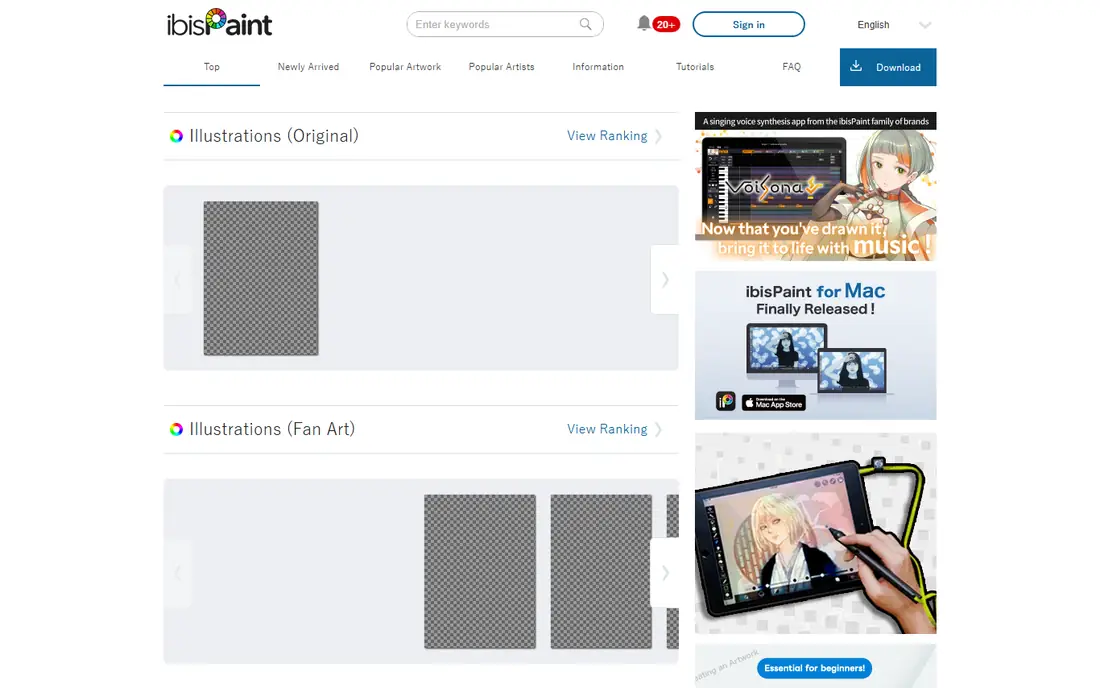Click chevron next to Original View Ranking

point(658,136)
